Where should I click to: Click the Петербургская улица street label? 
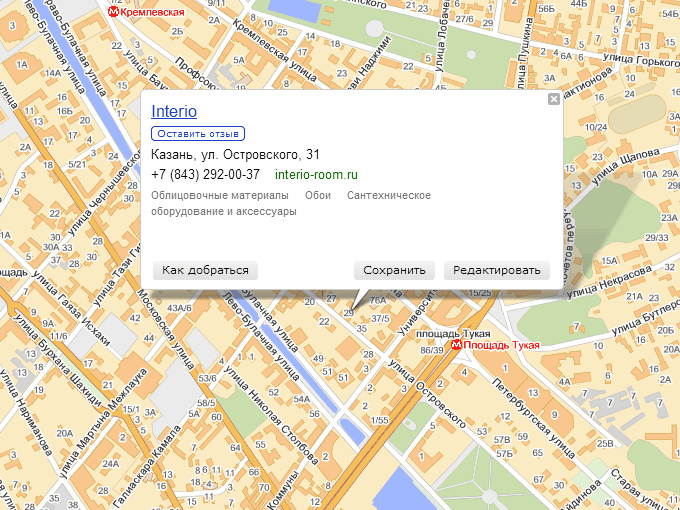tap(533, 418)
